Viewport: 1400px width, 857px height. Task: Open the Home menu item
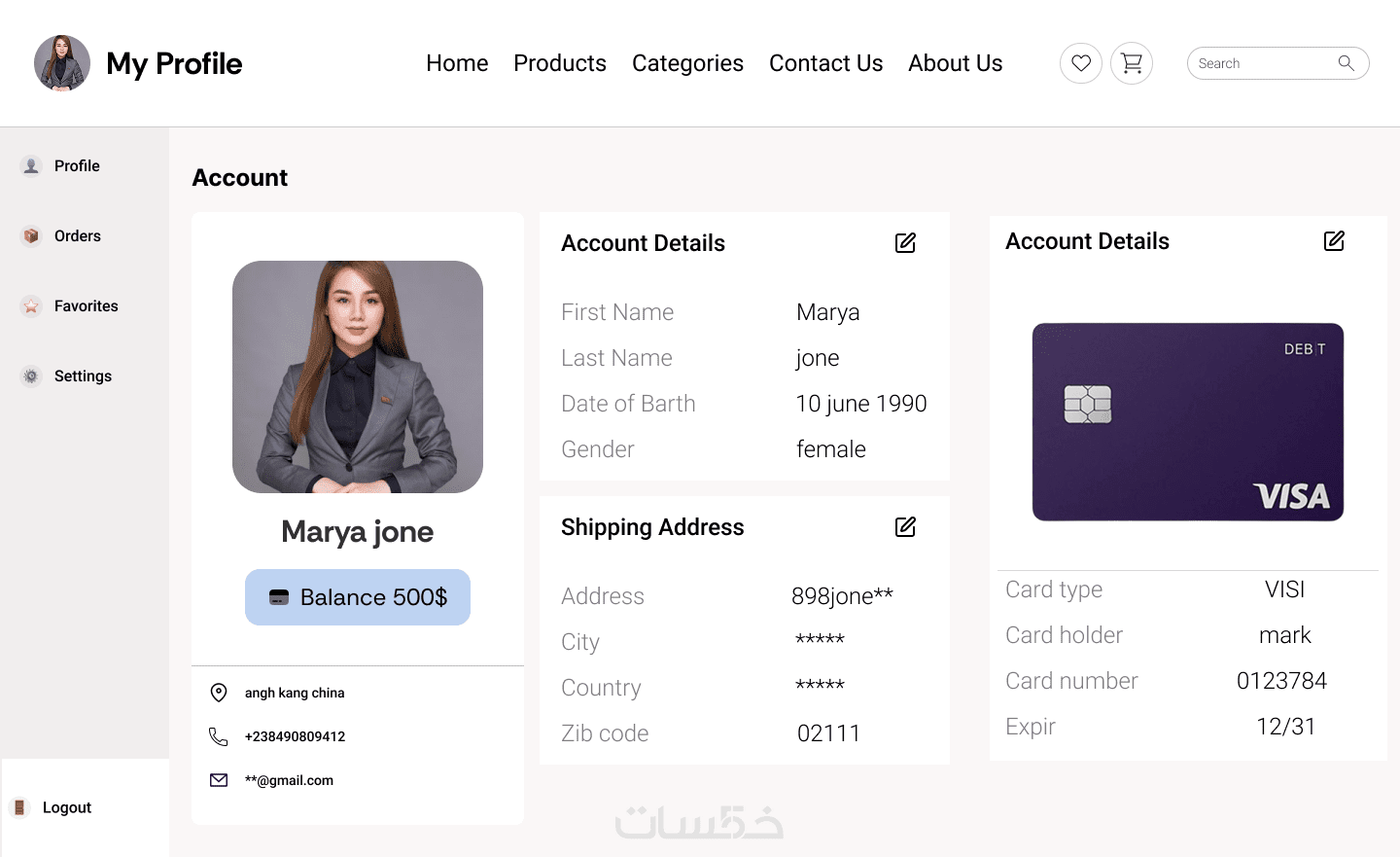click(x=457, y=63)
